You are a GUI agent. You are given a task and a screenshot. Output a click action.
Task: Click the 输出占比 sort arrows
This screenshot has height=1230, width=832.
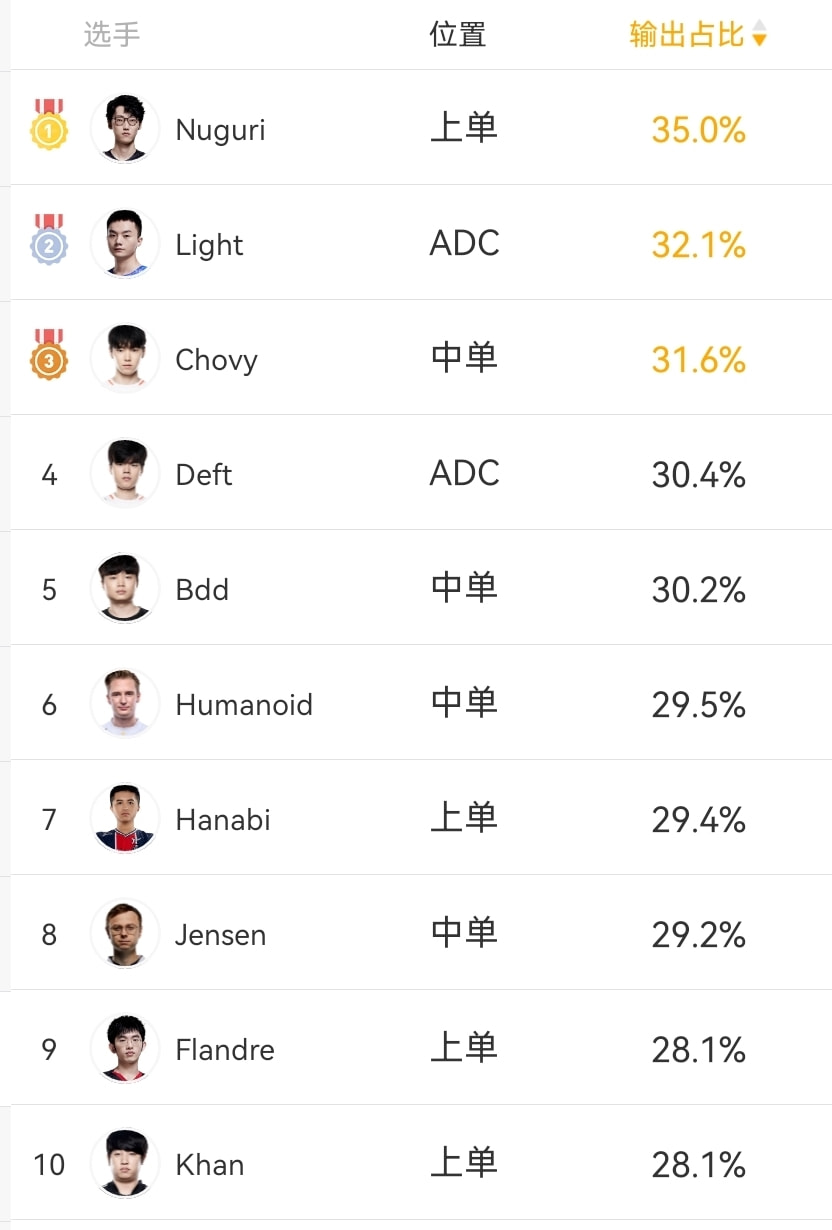(x=760, y=35)
